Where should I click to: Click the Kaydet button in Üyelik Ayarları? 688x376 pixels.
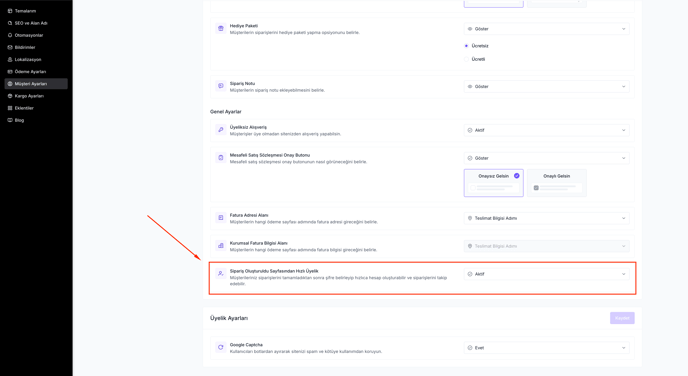622,318
